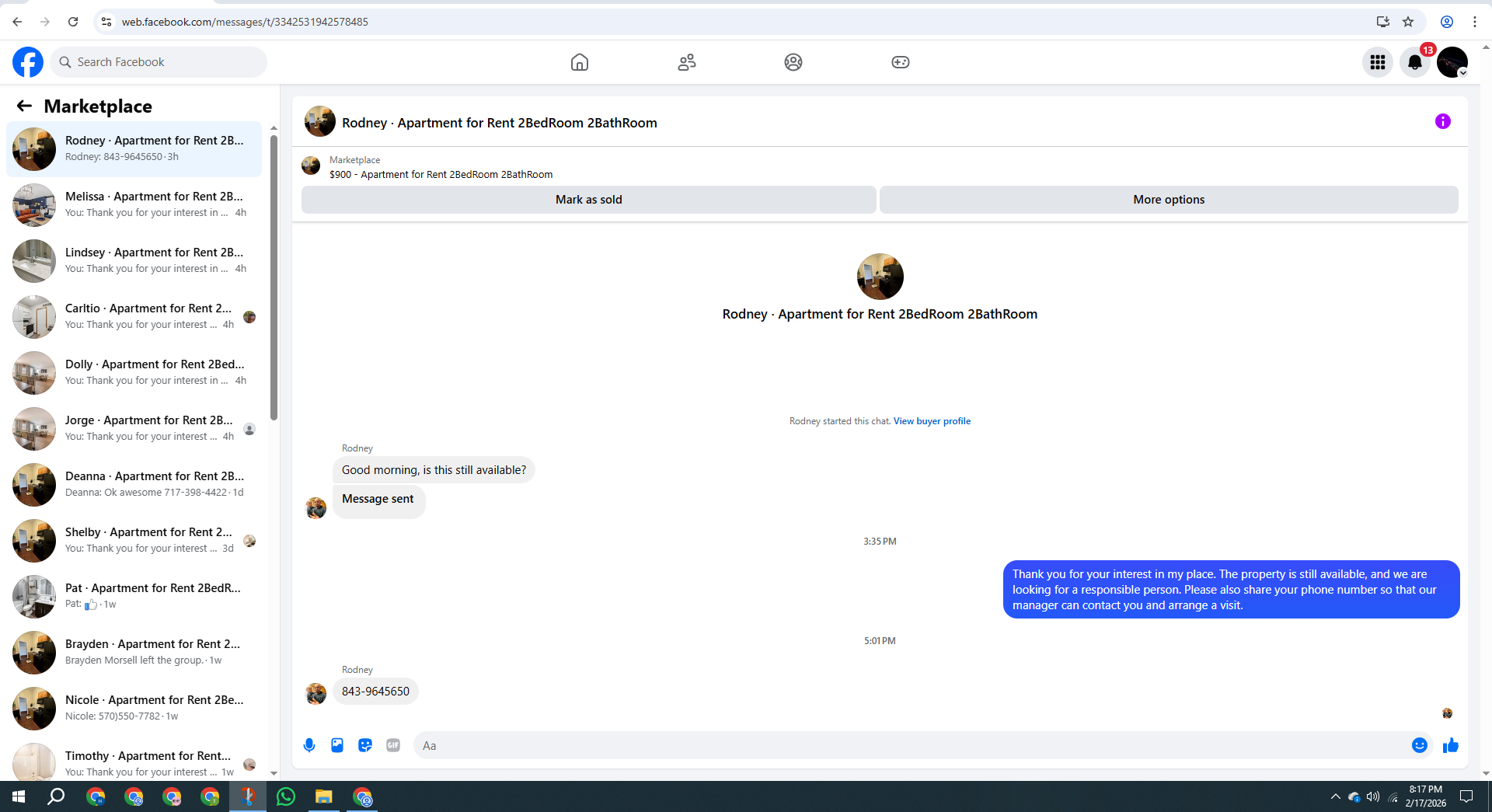Viewport: 1492px width, 812px height.
Task: Open Windows Start menu
Action: click(x=19, y=796)
